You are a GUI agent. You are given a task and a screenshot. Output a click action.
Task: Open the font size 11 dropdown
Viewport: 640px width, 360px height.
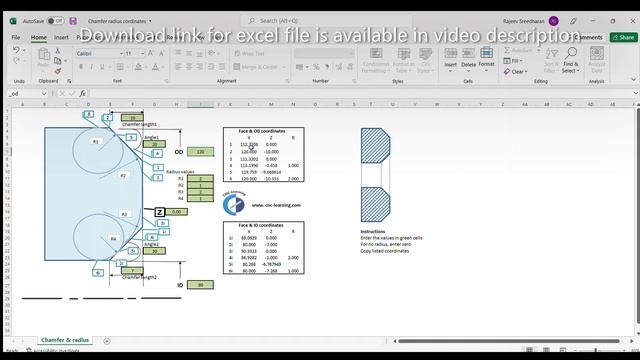pyautogui.click(x=142, y=53)
